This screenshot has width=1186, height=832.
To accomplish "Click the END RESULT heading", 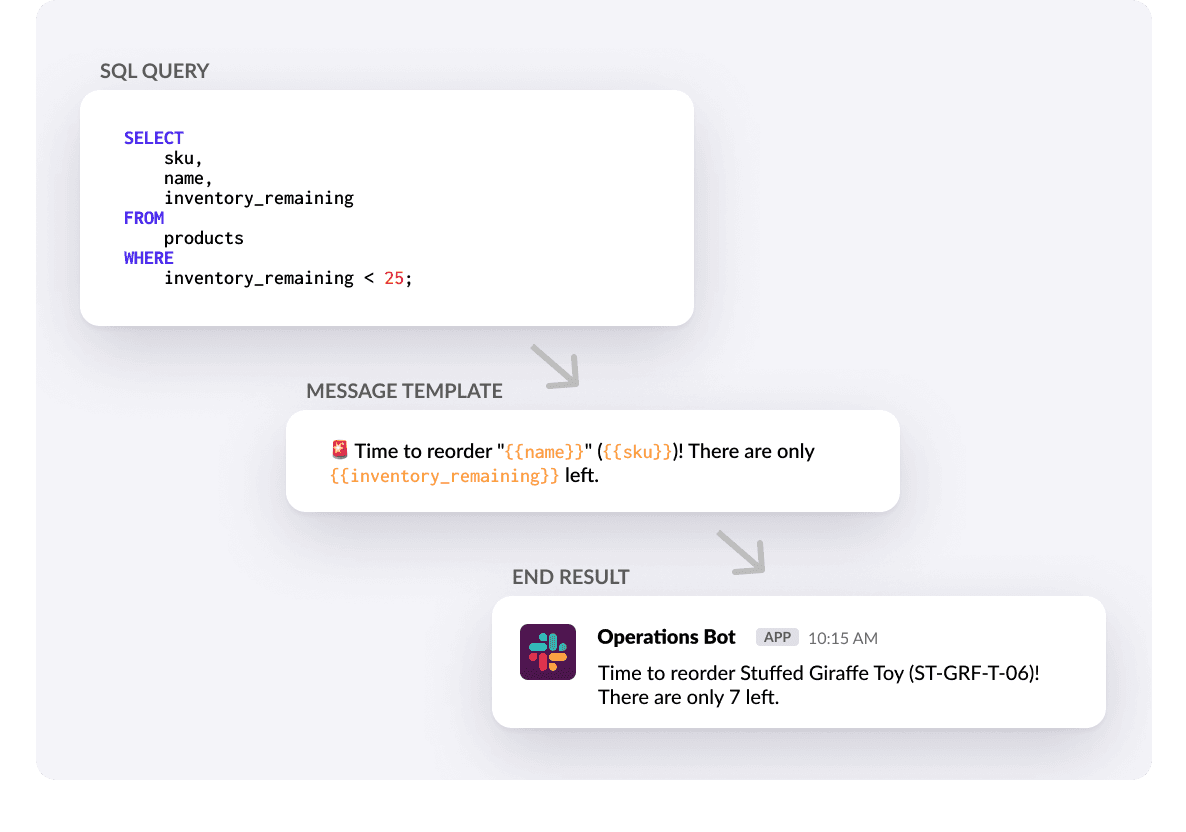I will pyautogui.click(x=571, y=577).
